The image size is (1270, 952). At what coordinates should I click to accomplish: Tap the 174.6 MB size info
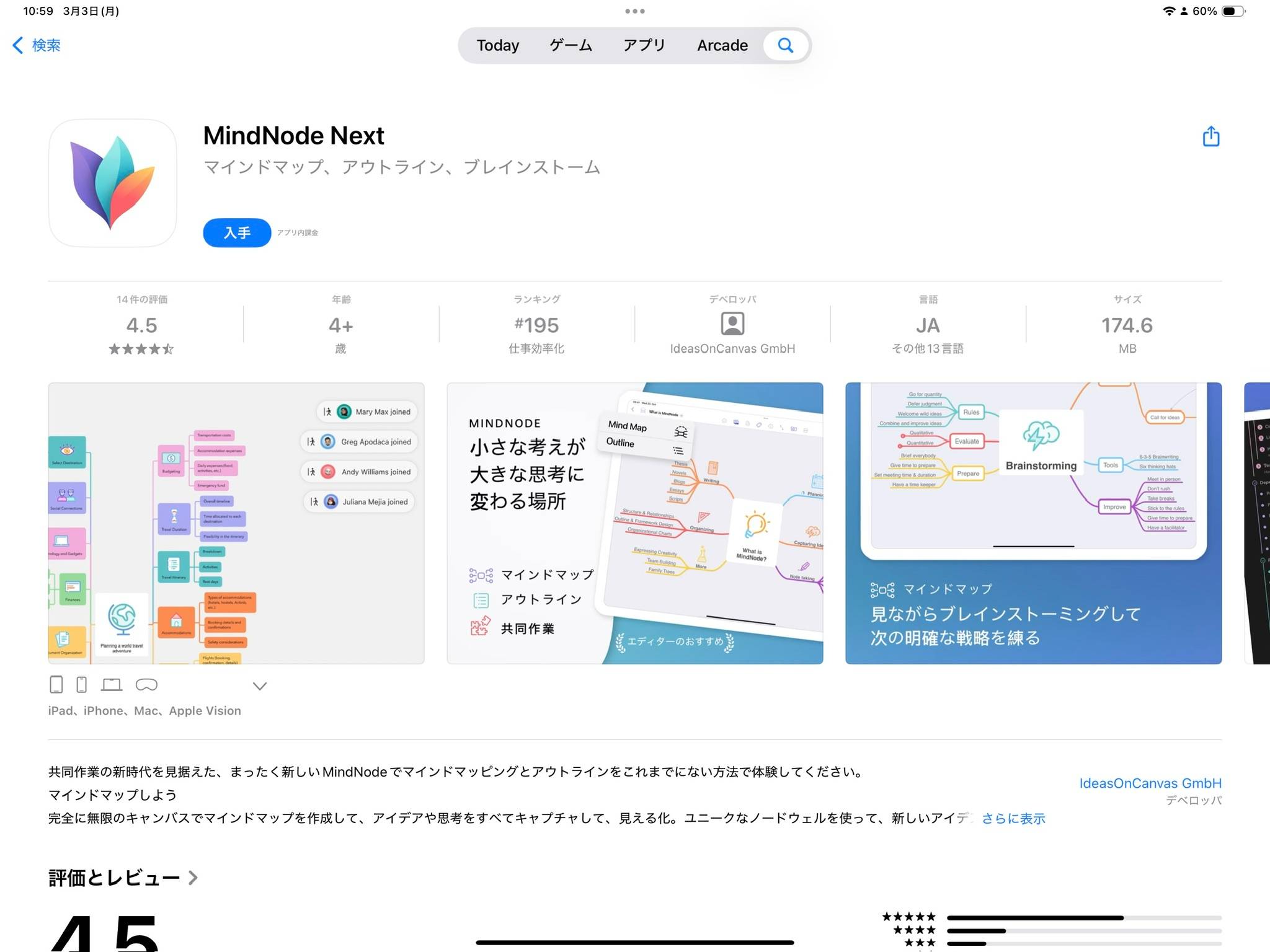click(x=1127, y=325)
